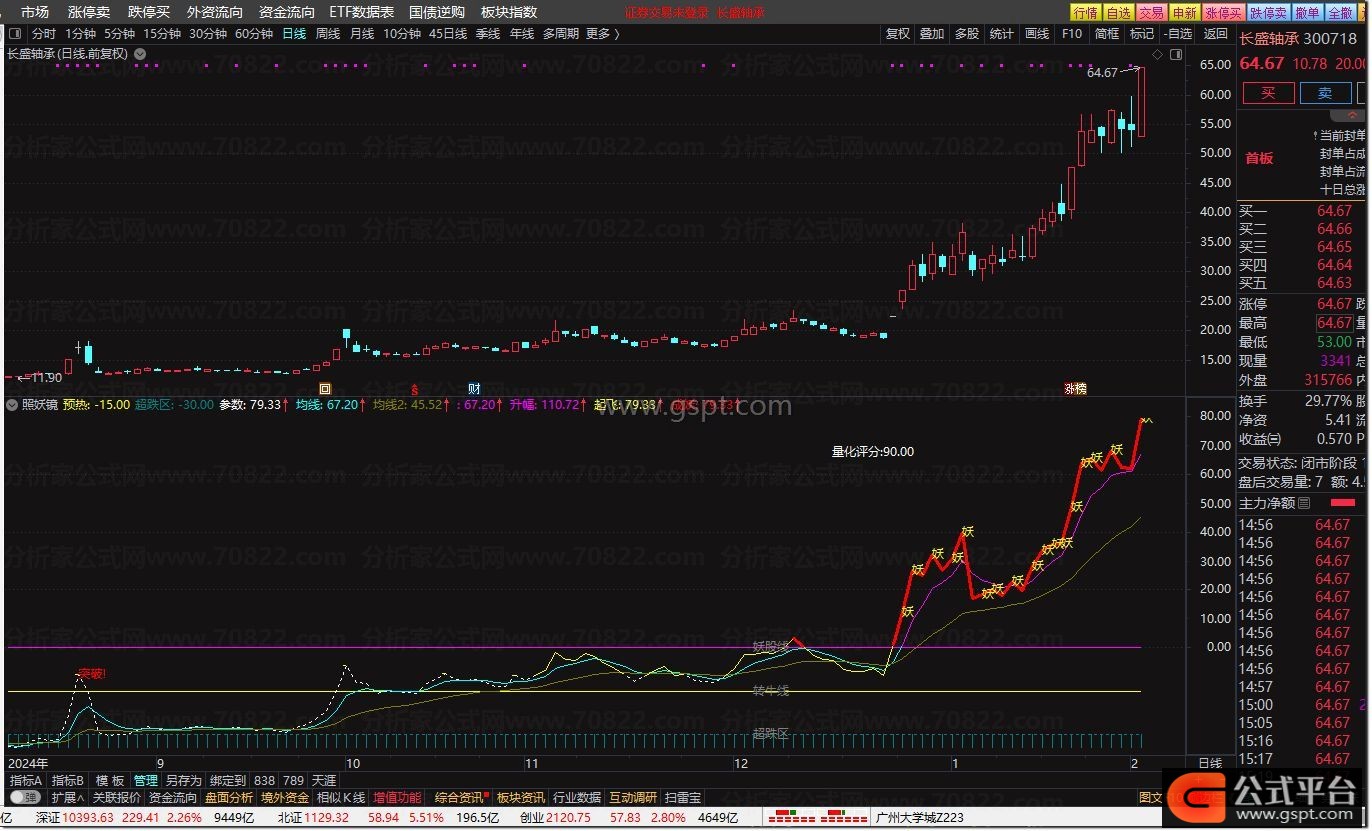Click the diamond icon above the price scale
1372x831 pixels.
(x=1158, y=54)
